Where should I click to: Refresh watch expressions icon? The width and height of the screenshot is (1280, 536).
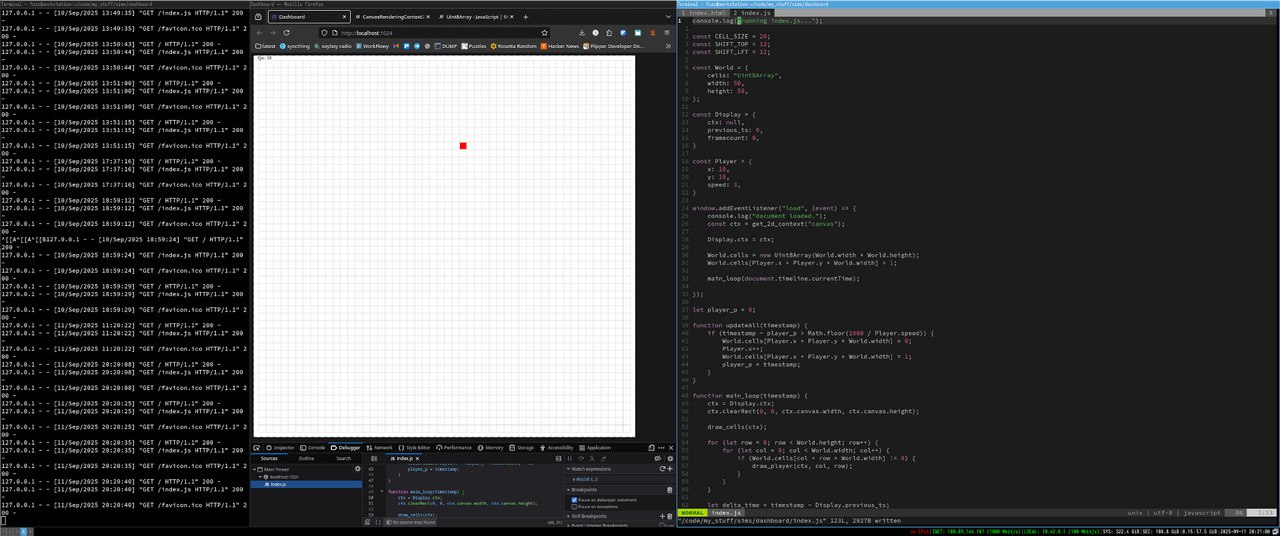(663, 469)
